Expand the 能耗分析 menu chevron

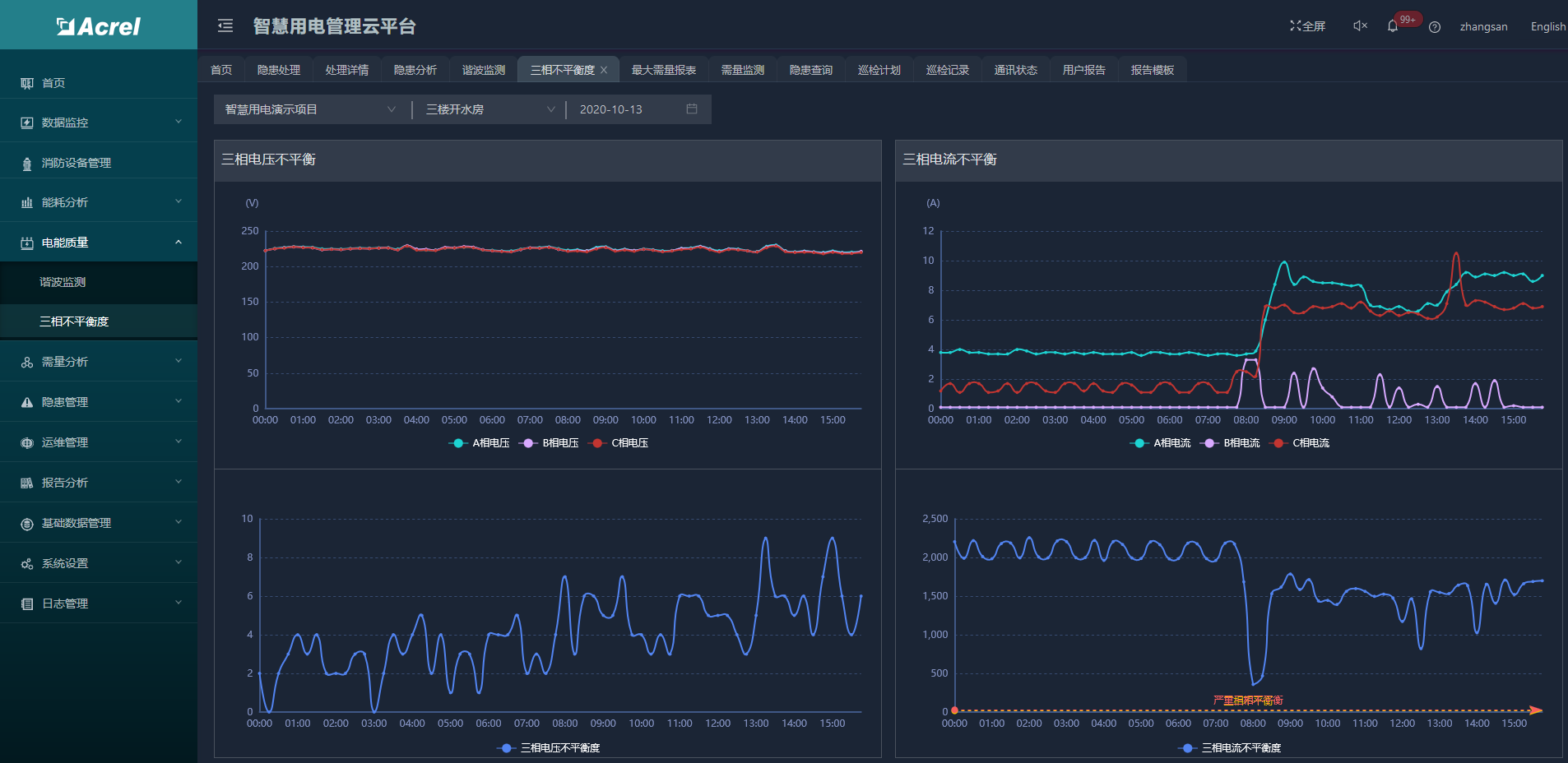tap(179, 201)
